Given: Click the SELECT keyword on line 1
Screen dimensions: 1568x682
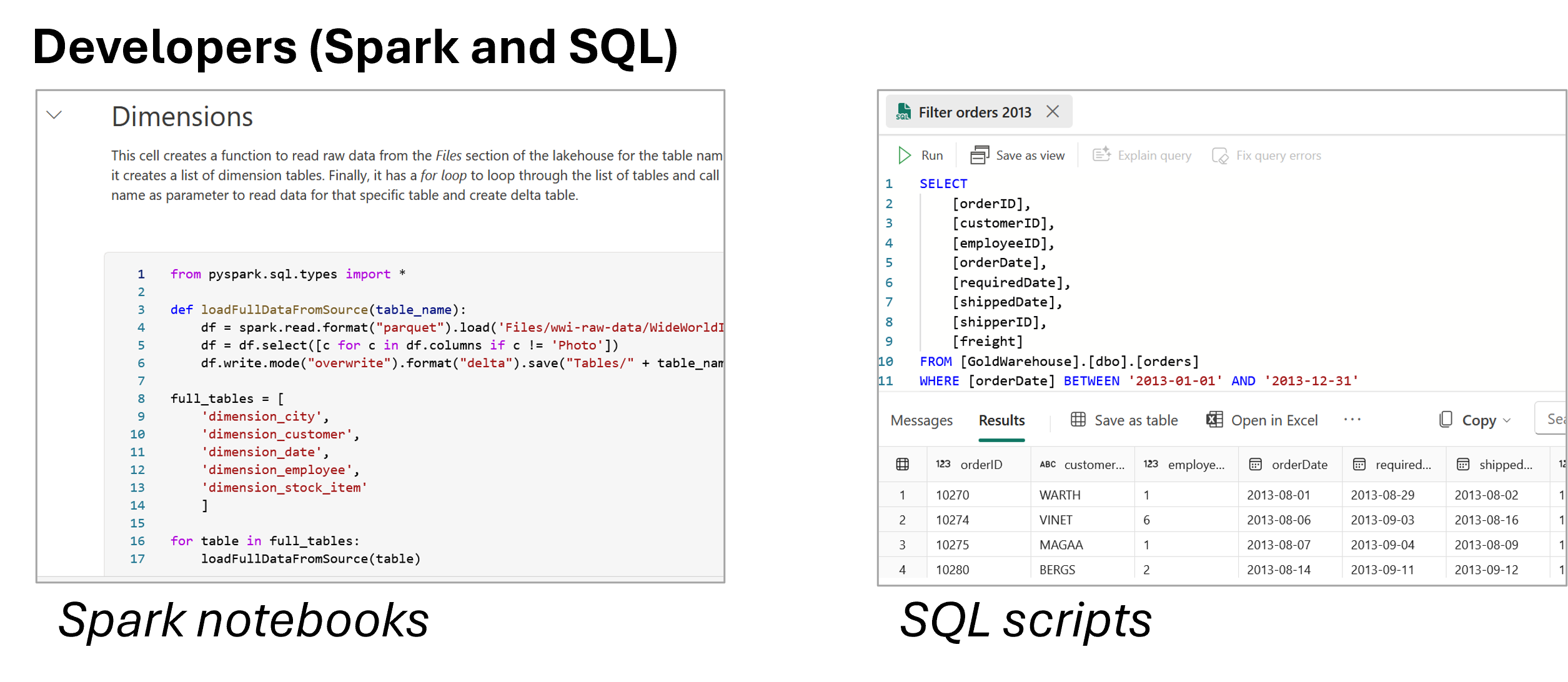Looking at the screenshot, I should [943, 184].
